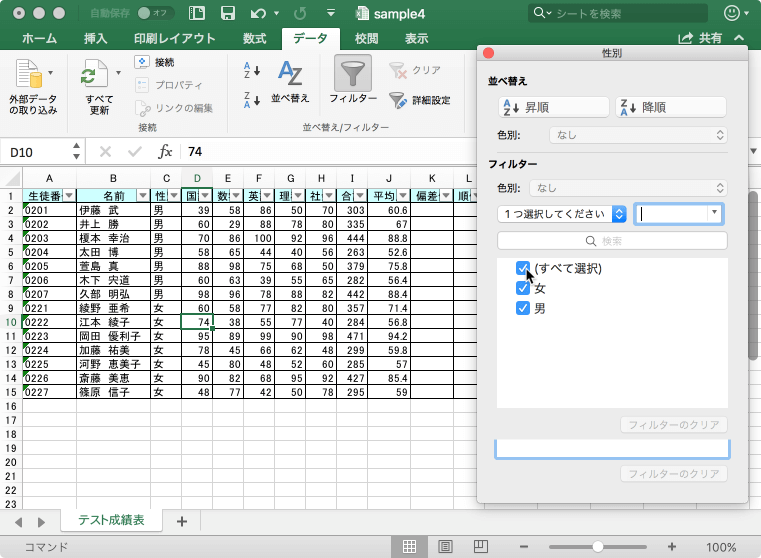Click the クリア filter icon

pos(397,71)
